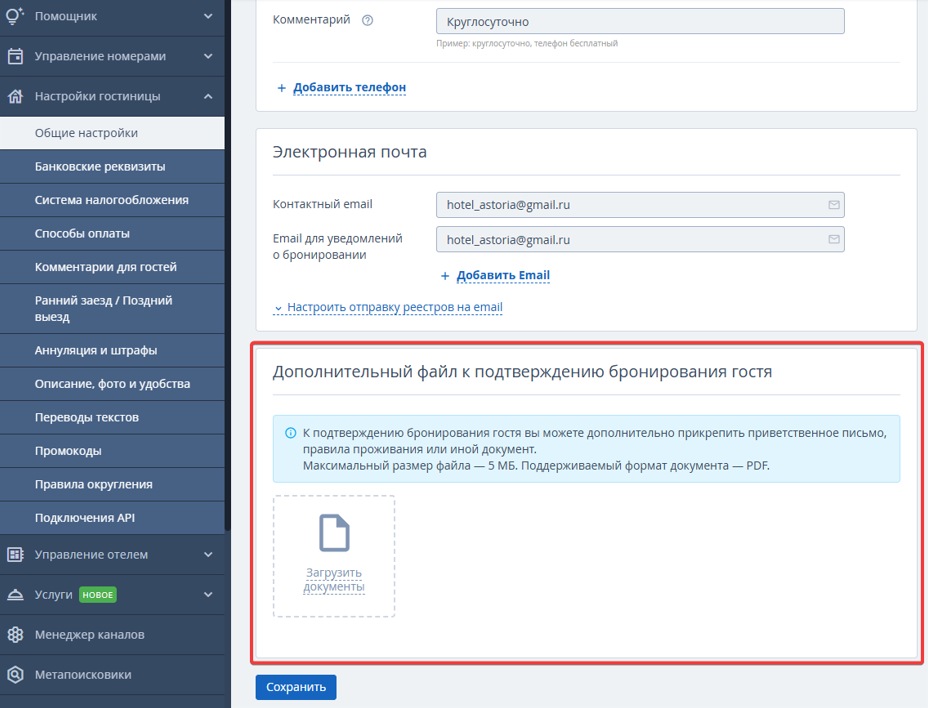Click the Помощник lightbulb icon
Viewport: 928px width, 708px height.
click(15, 16)
